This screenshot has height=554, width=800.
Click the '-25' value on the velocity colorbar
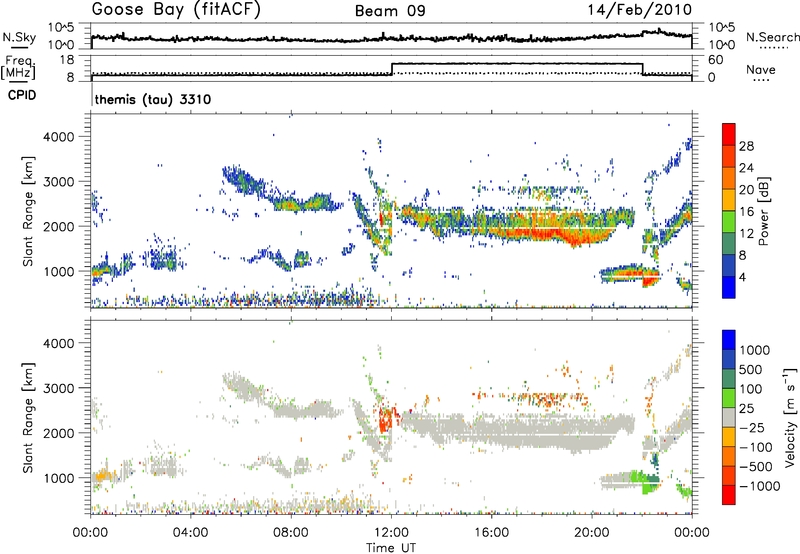(x=752, y=427)
